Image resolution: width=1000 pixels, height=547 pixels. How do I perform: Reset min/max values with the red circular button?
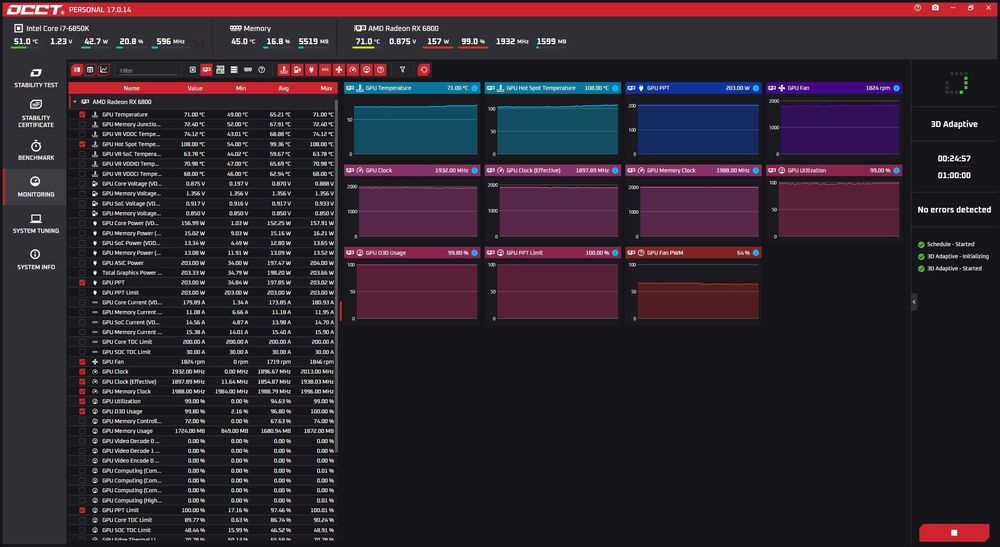point(423,69)
